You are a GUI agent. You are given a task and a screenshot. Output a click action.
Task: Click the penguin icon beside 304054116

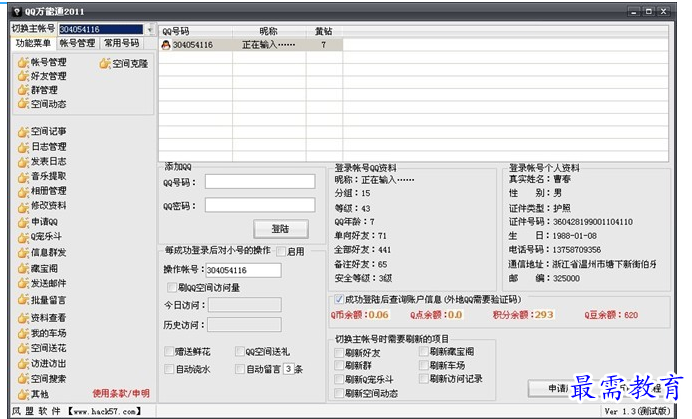coord(166,45)
